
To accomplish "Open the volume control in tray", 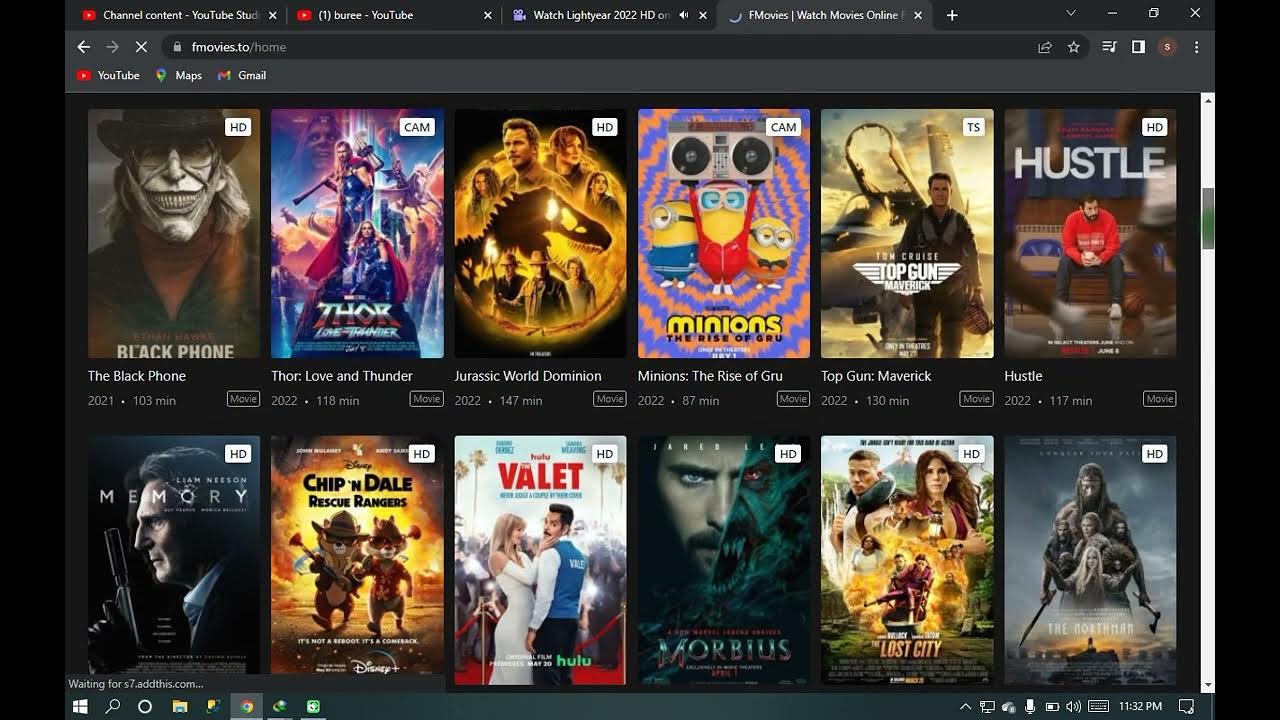I will [1073, 706].
